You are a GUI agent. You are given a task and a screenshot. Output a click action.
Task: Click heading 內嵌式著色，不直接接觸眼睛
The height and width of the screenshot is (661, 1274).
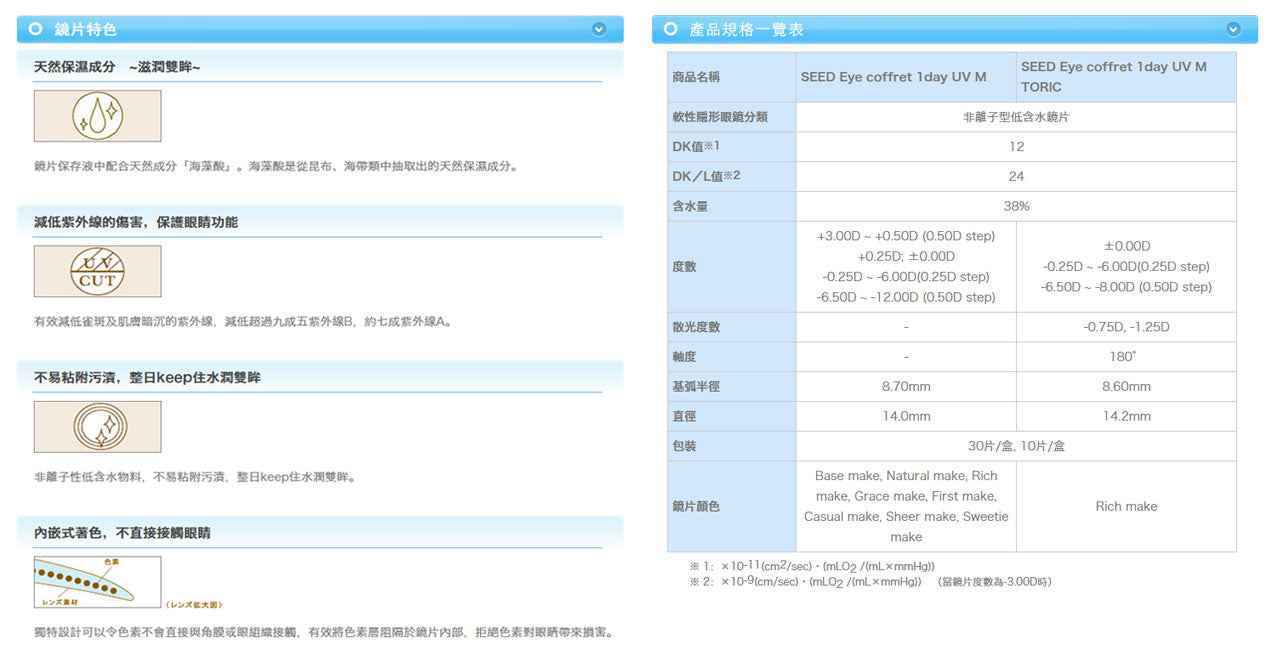122,533
